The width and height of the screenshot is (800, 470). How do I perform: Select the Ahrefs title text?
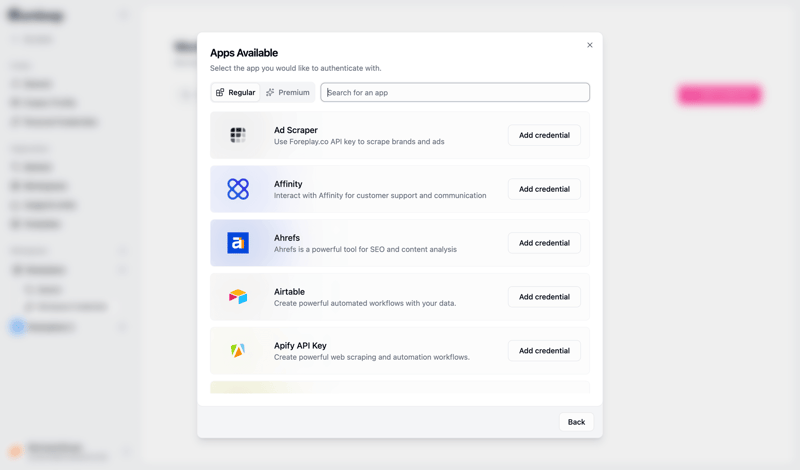(x=287, y=238)
